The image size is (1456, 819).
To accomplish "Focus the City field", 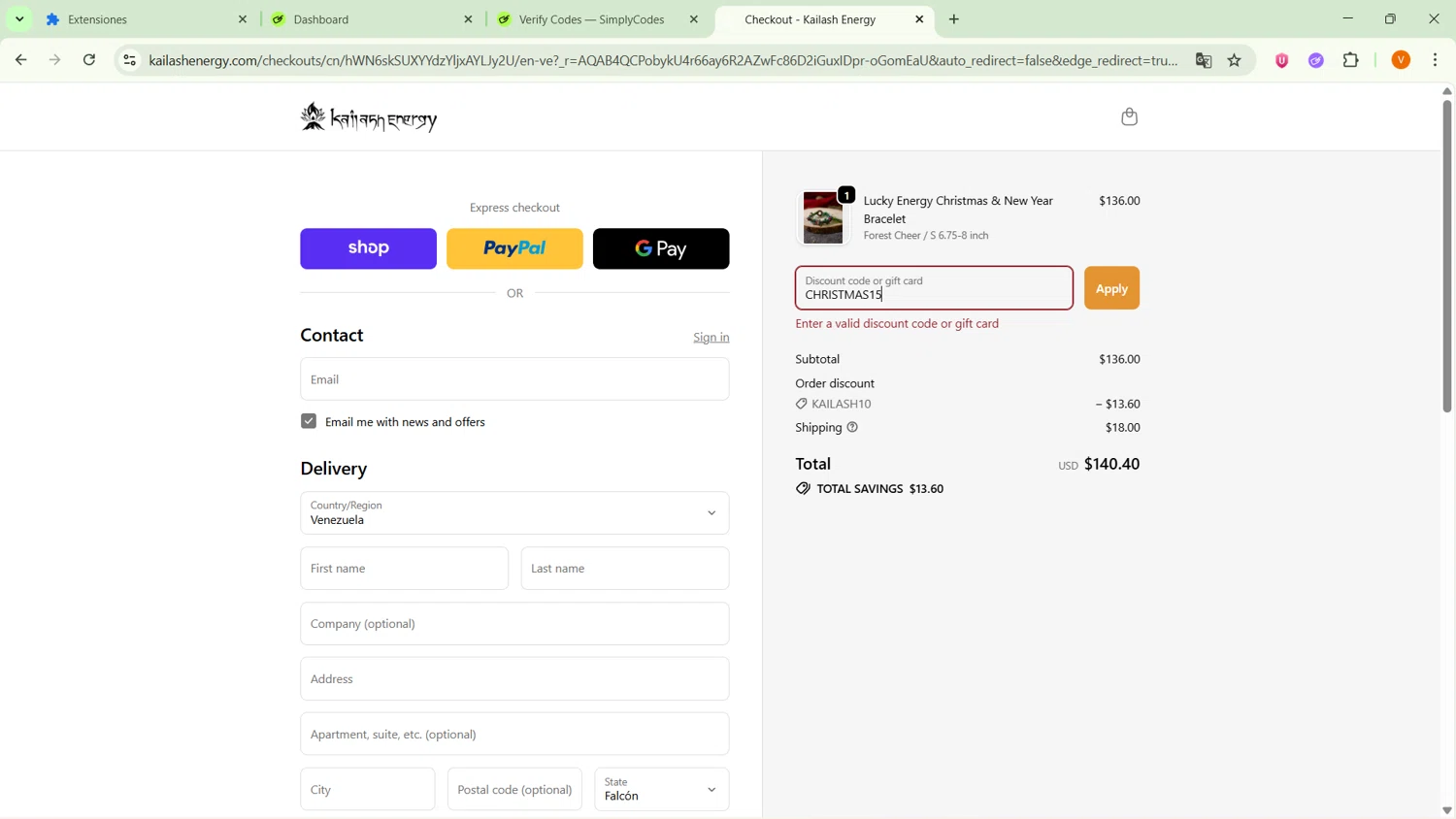I will point(367,790).
